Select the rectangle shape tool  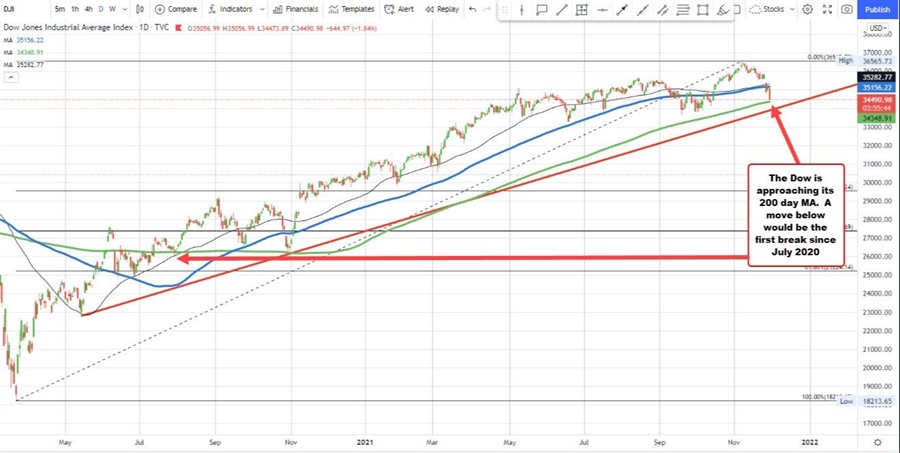point(703,10)
